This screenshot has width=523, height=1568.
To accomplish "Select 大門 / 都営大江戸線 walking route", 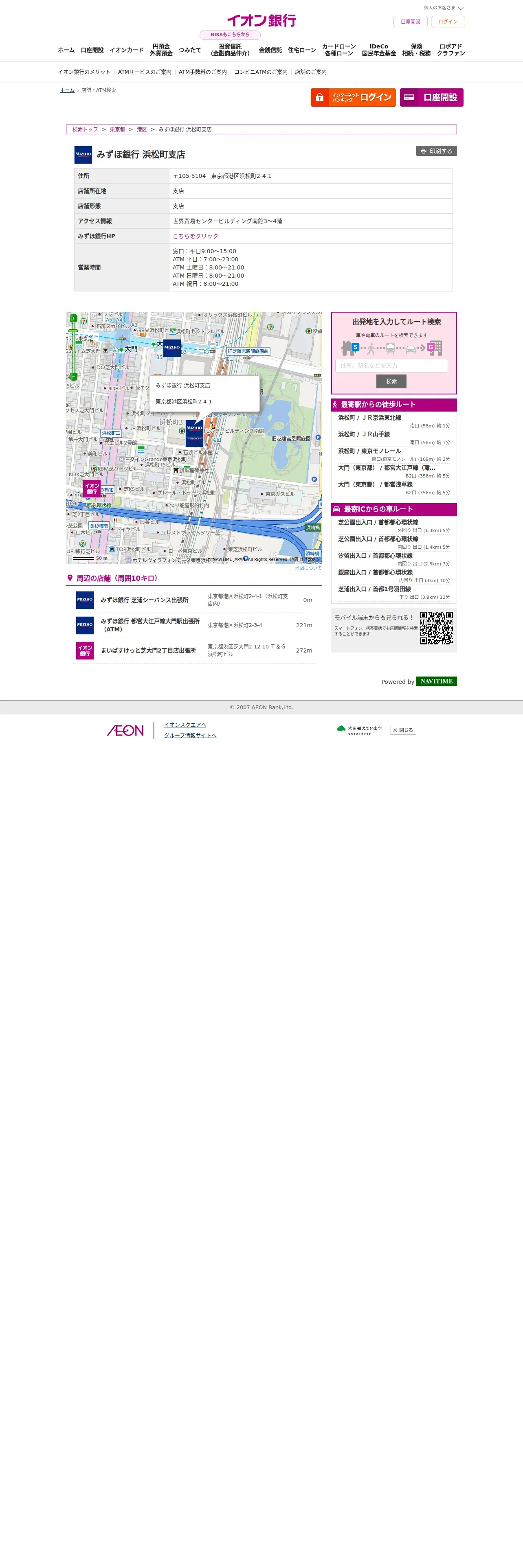I will [394, 472].
